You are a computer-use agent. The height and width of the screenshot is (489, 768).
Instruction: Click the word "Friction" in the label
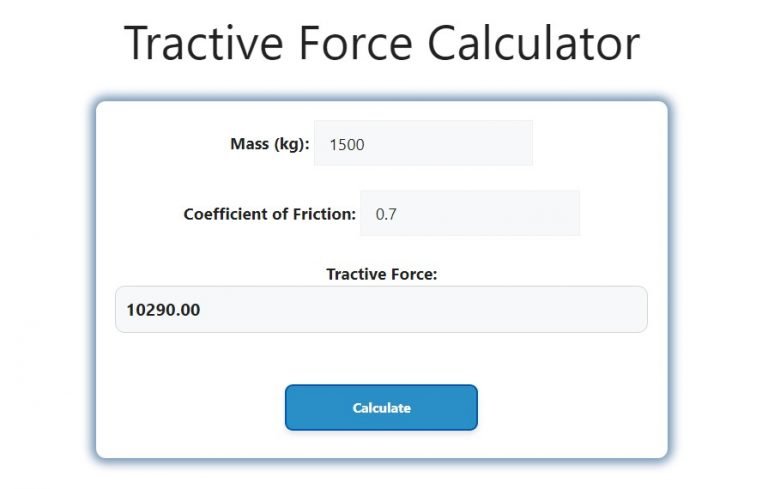coord(322,214)
